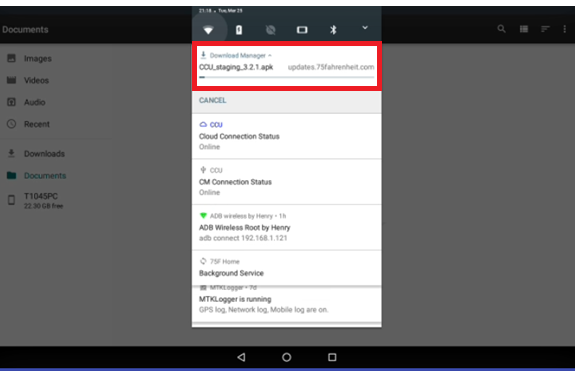Image resolution: width=577 pixels, height=374 pixels.
Task: Click the Downloads arrow icon
Action: coord(11,154)
